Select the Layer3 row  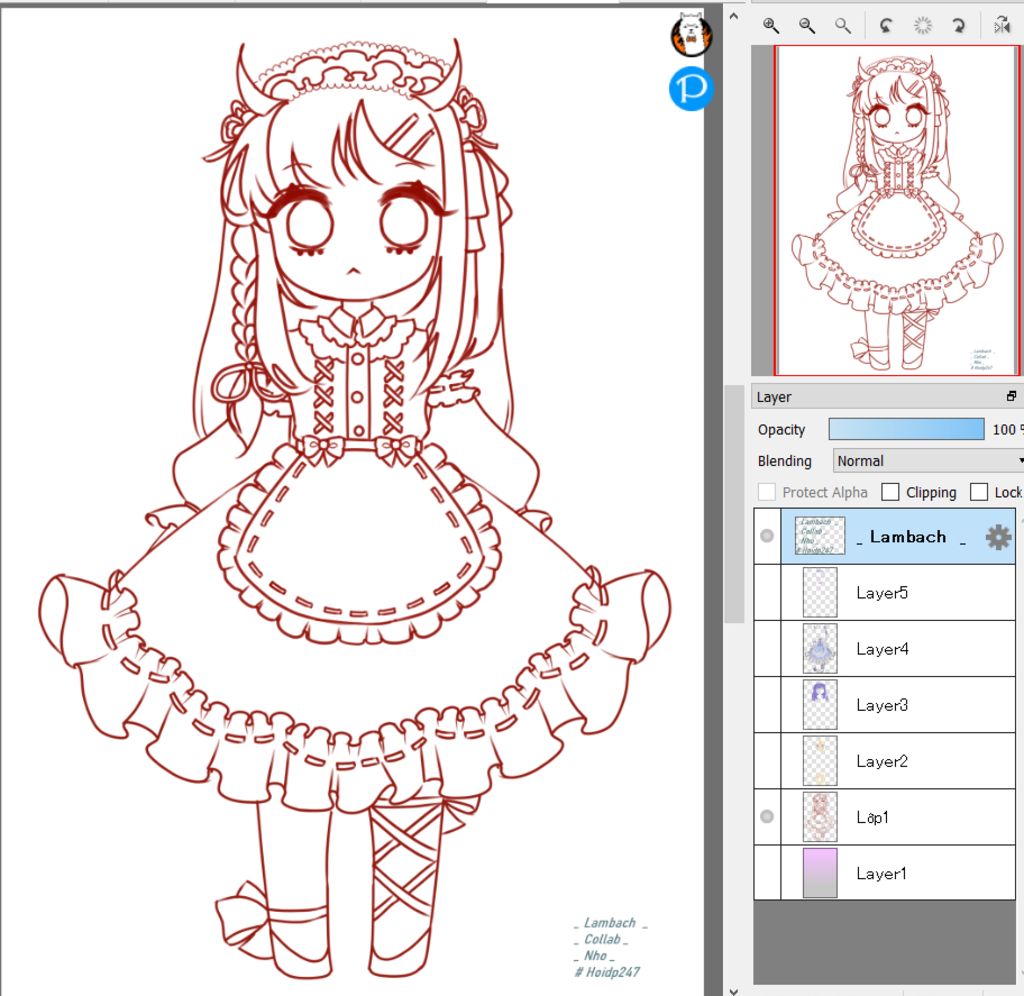click(x=898, y=705)
